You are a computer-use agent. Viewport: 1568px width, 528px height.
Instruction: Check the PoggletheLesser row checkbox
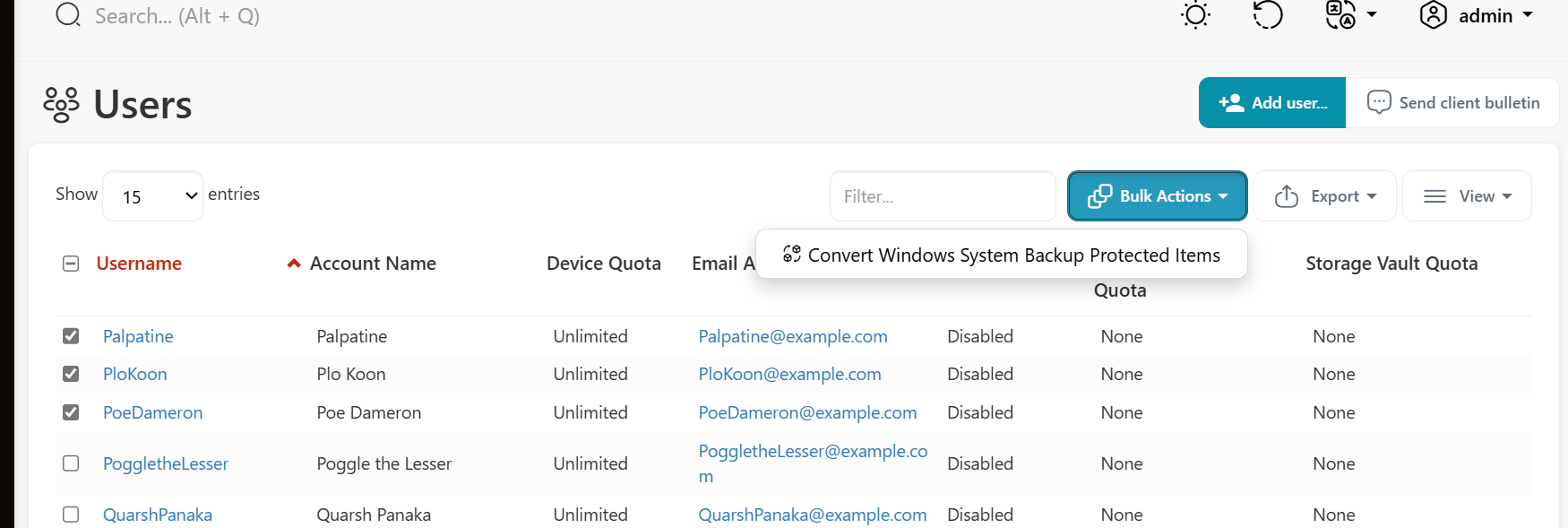pyautogui.click(x=71, y=463)
